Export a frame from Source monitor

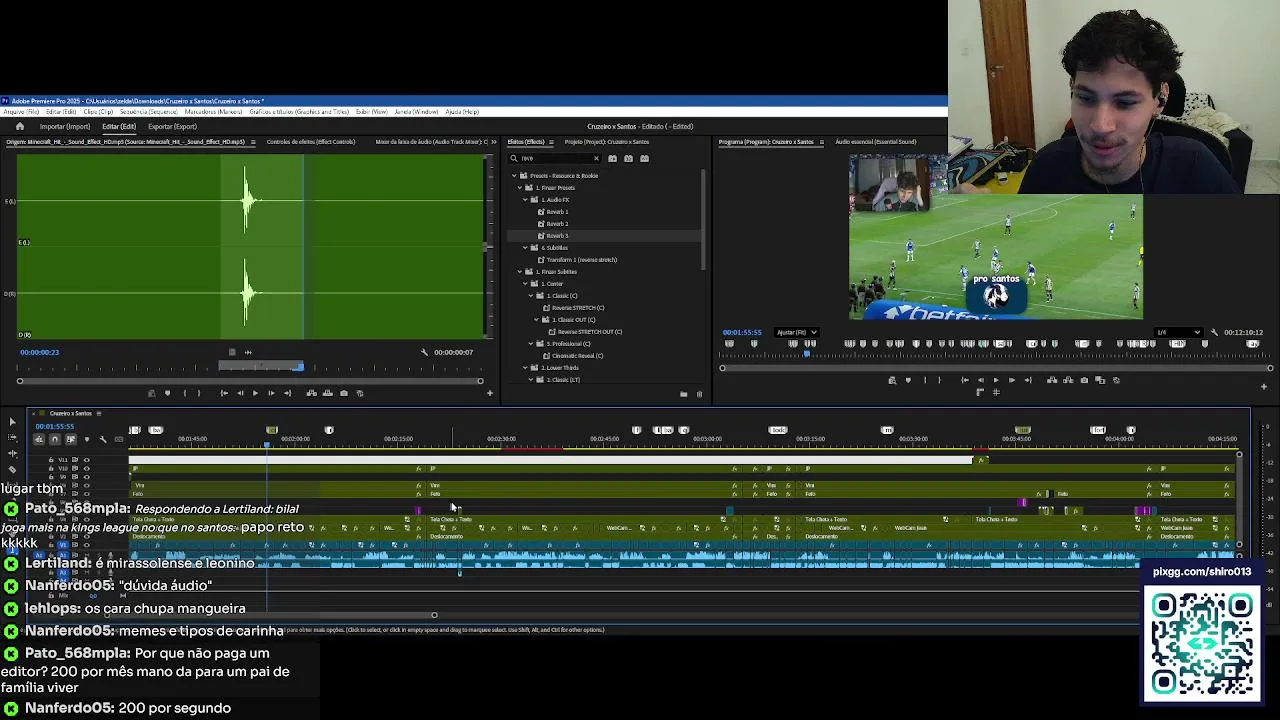click(344, 393)
